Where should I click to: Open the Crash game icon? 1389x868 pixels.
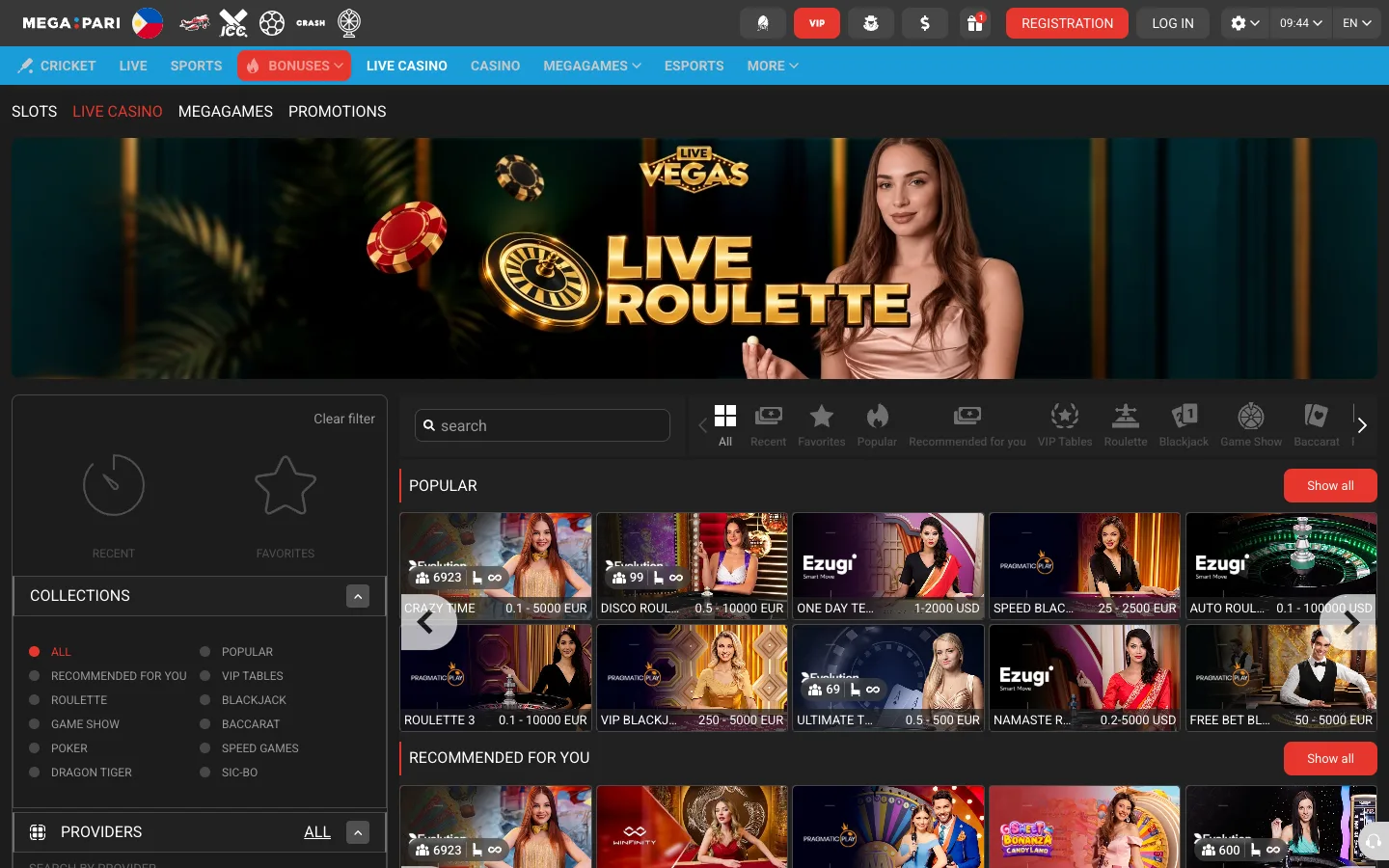click(311, 23)
